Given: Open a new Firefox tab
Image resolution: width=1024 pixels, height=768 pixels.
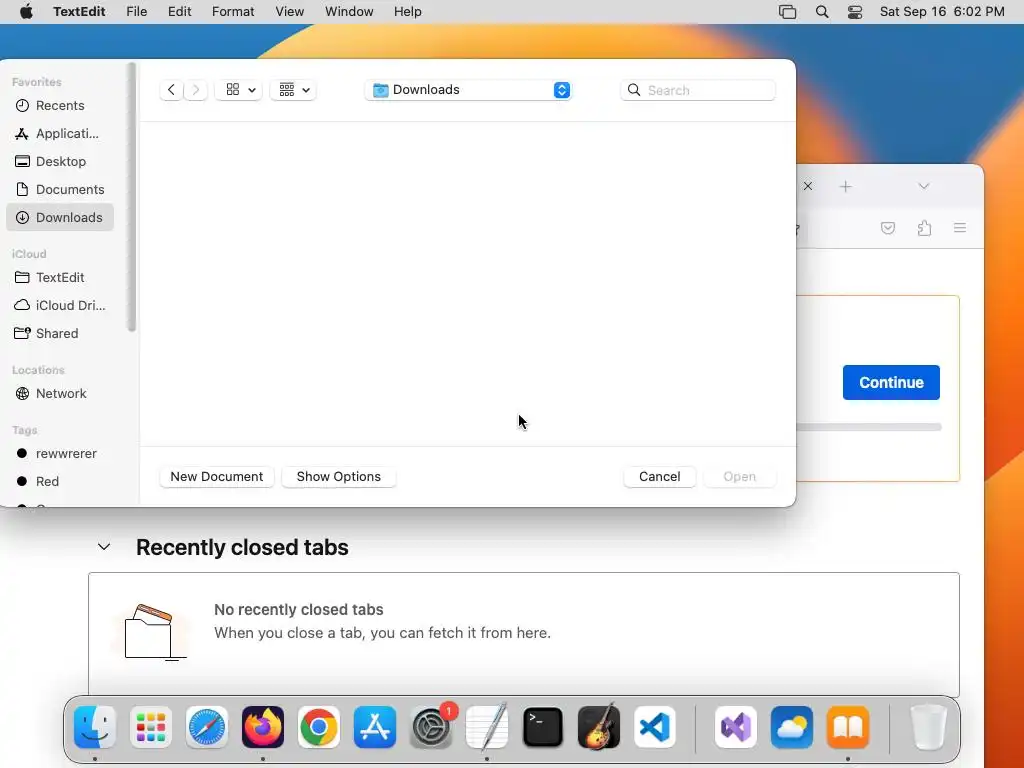Looking at the screenshot, I should point(846,187).
